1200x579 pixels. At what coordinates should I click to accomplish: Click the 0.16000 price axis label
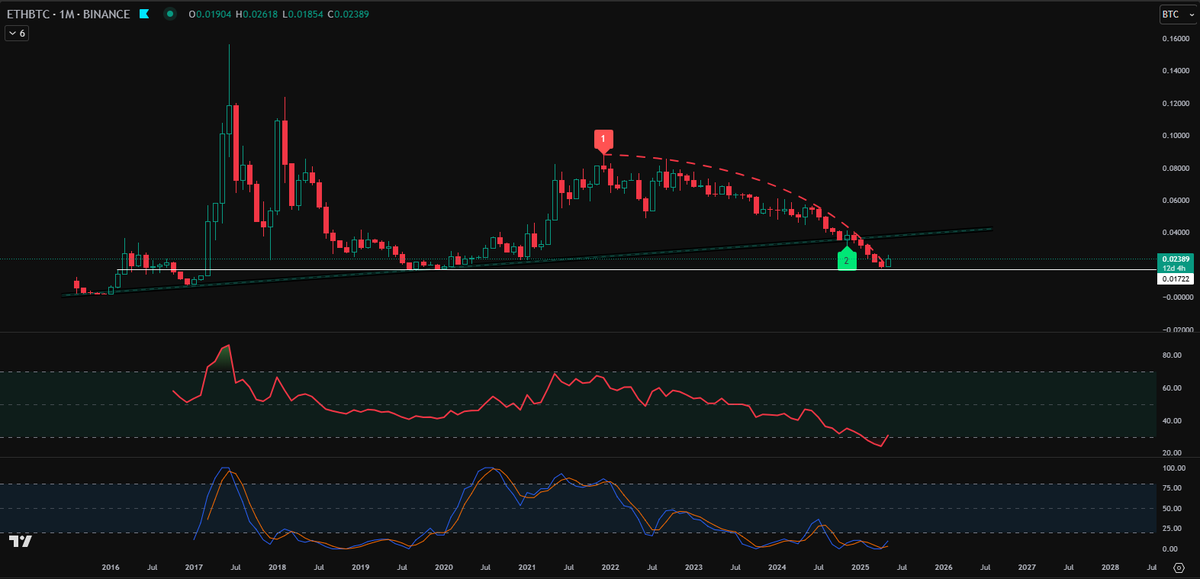[1175, 39]
